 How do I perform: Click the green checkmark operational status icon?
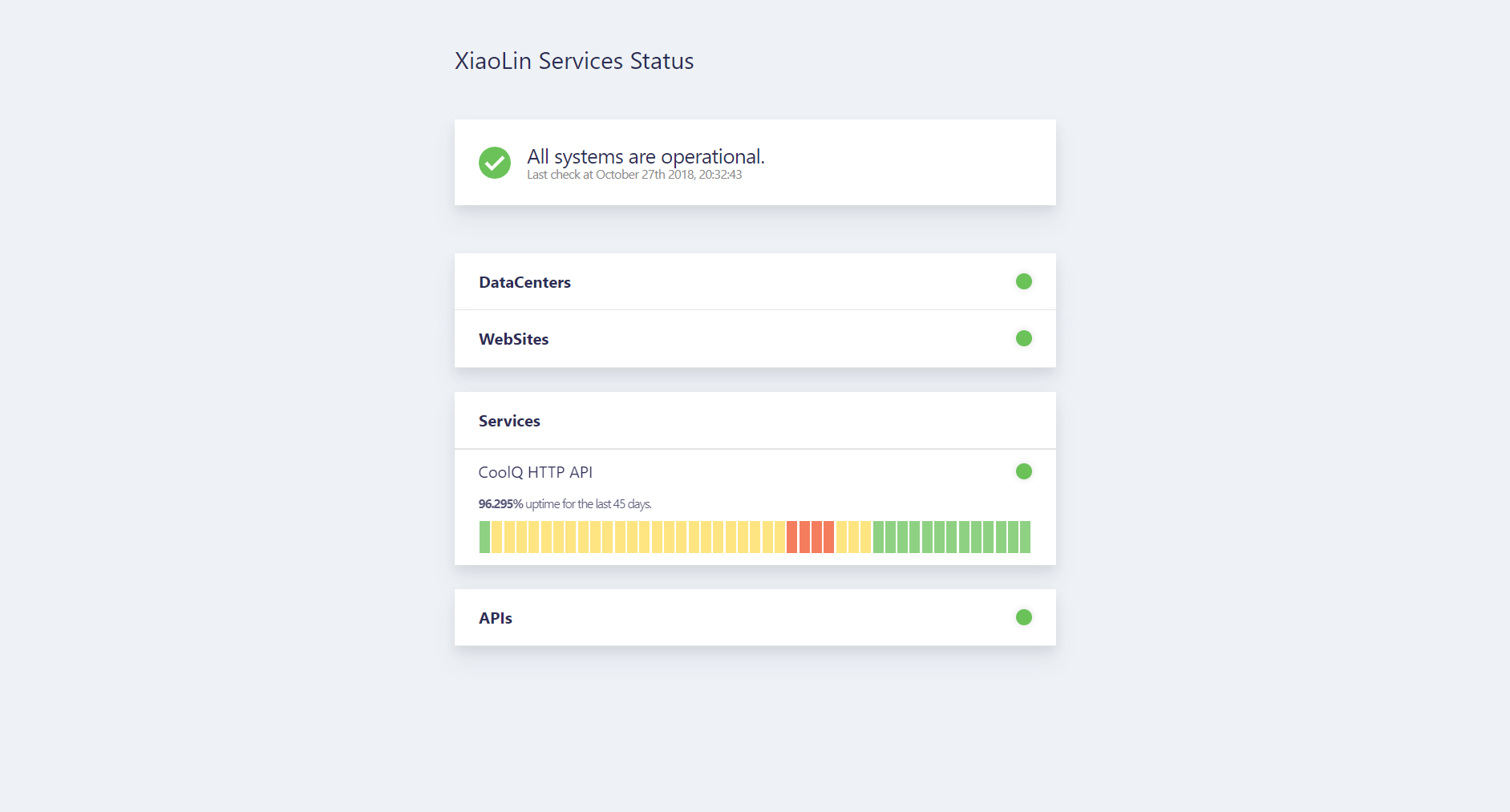pos(494,163)
